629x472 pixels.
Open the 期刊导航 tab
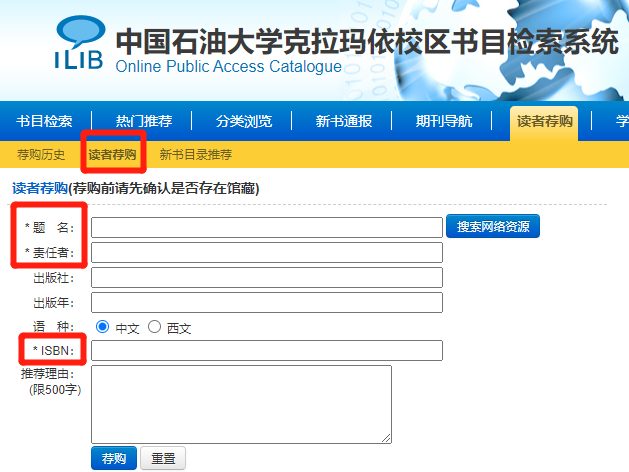(444, 121)
